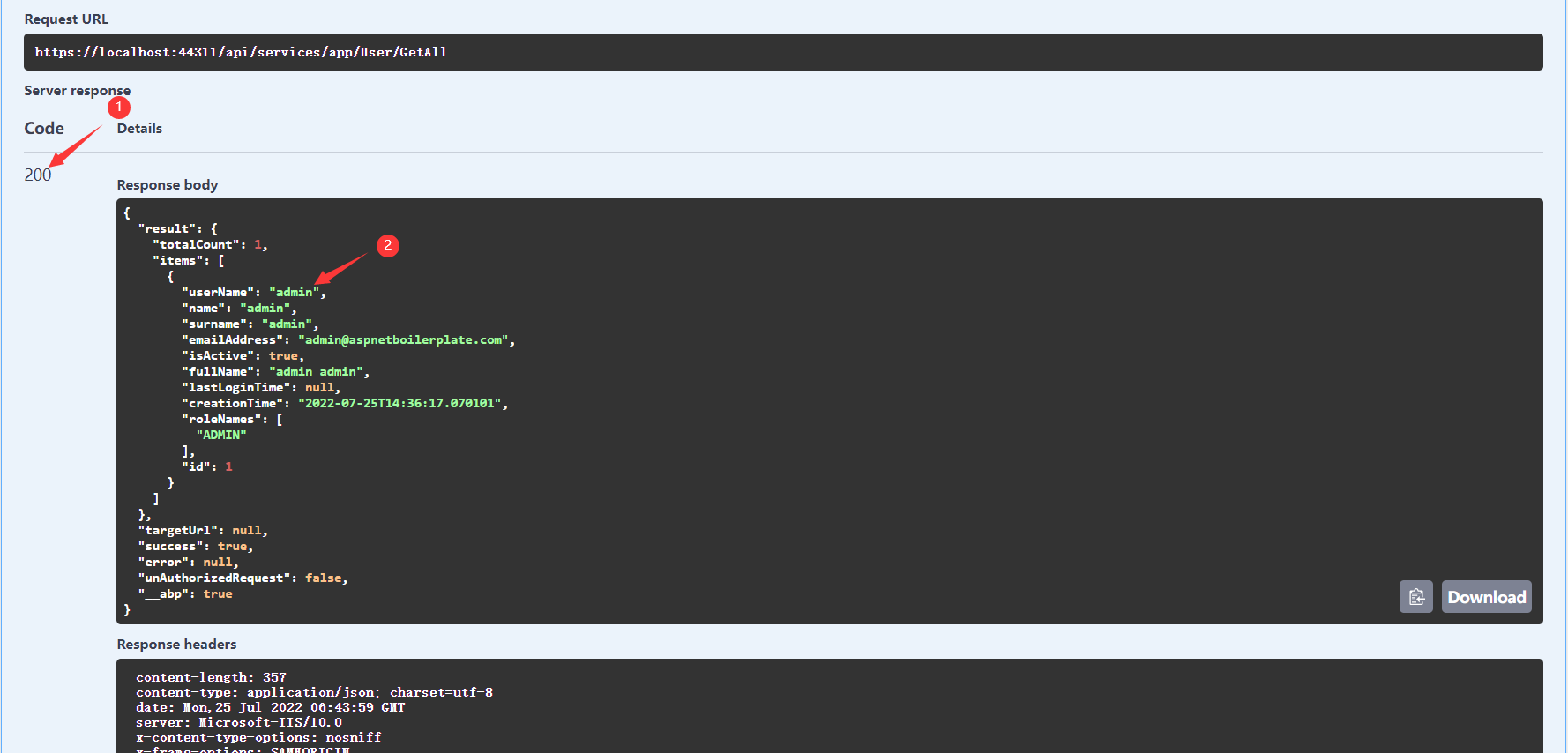The image size is (1568, 753).
Task: Click the "isActive": true line
Action: coord(243,356)
